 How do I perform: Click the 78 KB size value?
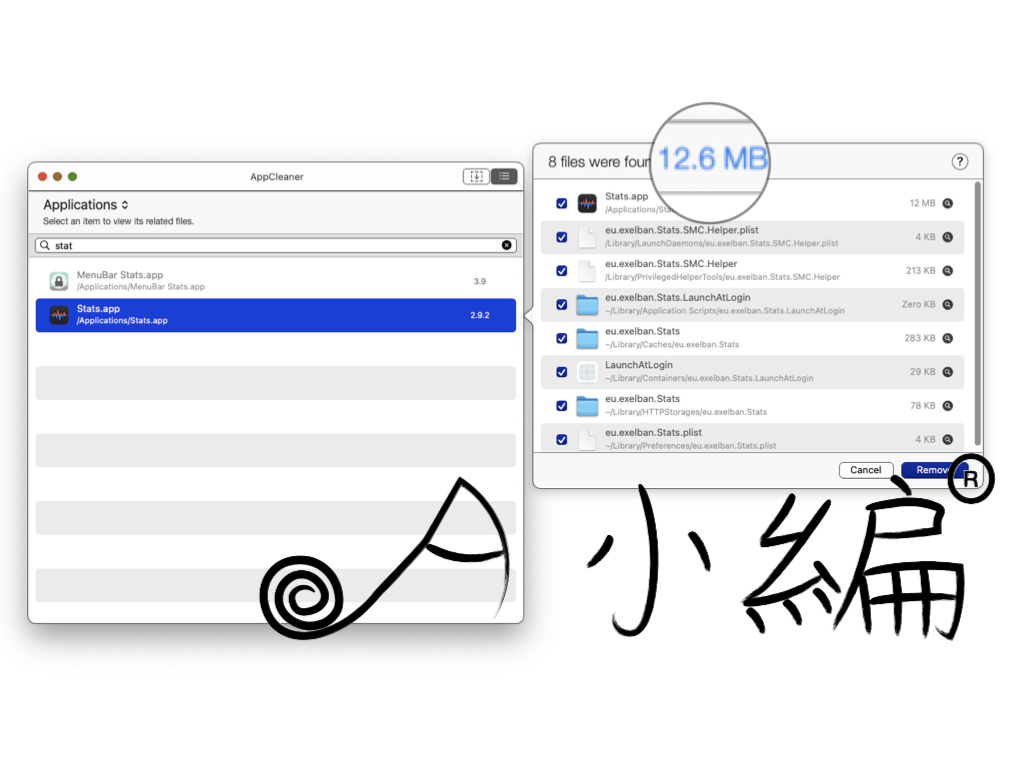click(x=923, y=406)
